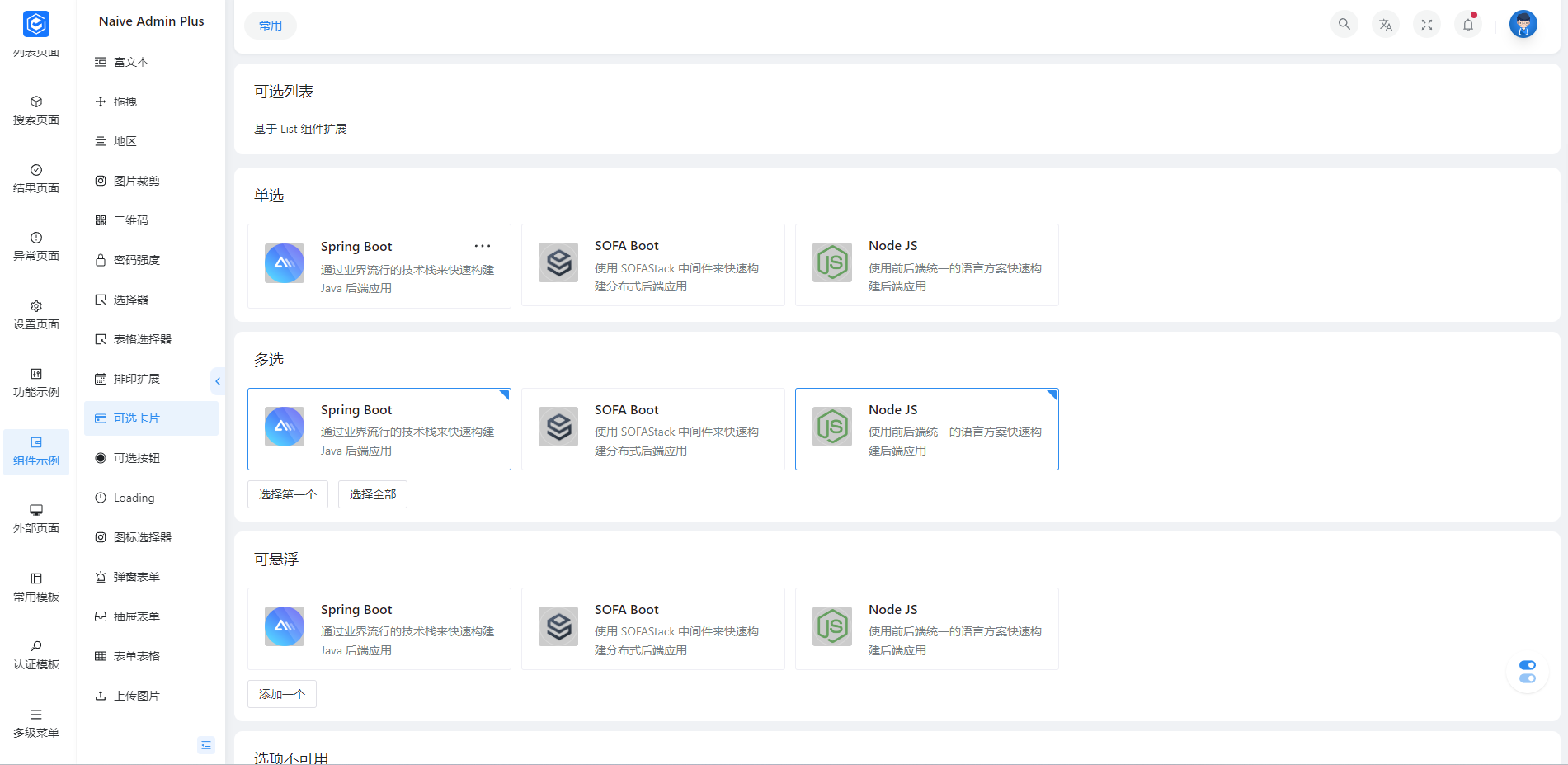The height and width of the screenshot is (765, 1568).
Task: Open 组件示例 in the main sidebar
Action: tap(36, 452)
